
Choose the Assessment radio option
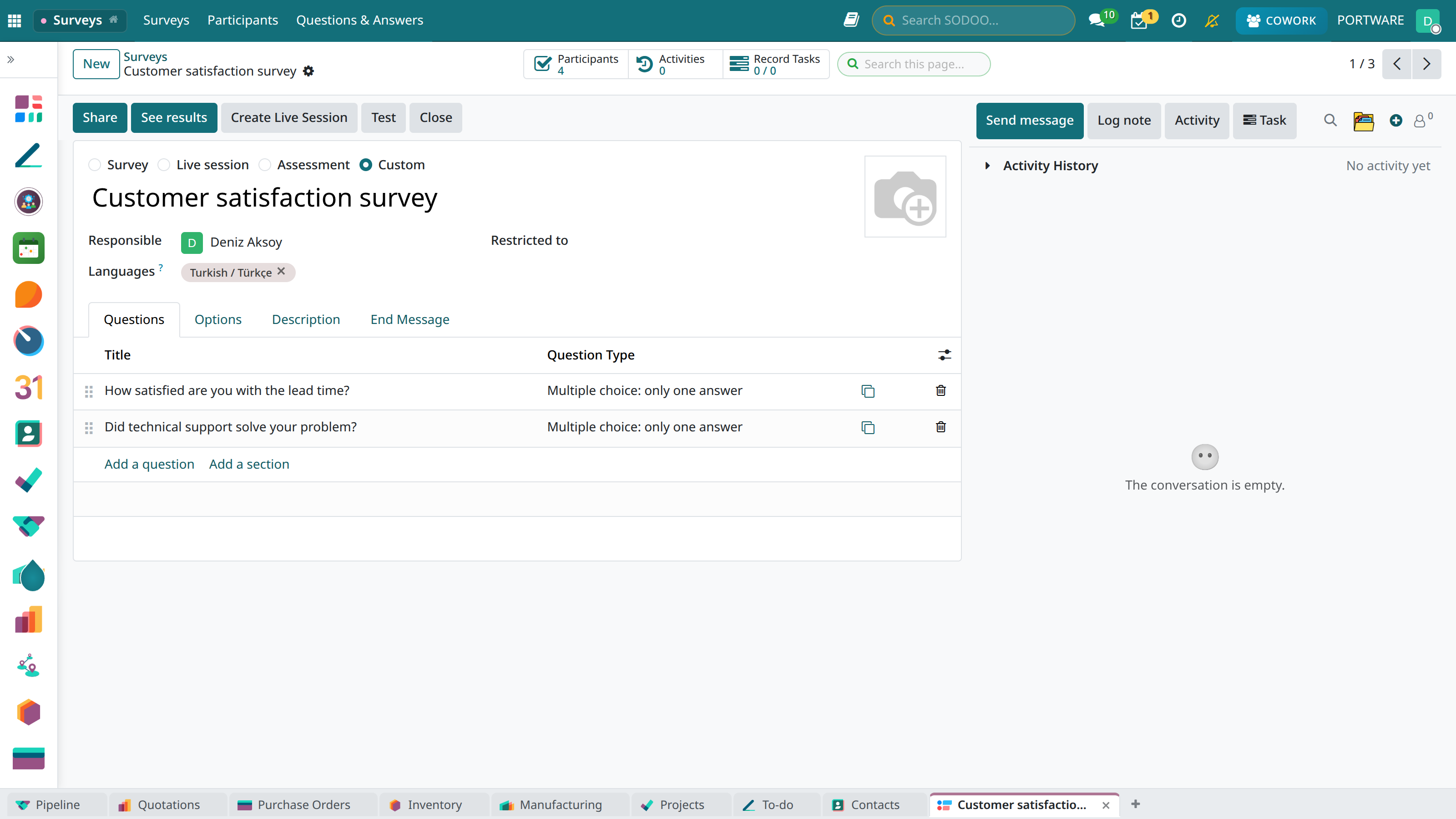coord(264,165)
